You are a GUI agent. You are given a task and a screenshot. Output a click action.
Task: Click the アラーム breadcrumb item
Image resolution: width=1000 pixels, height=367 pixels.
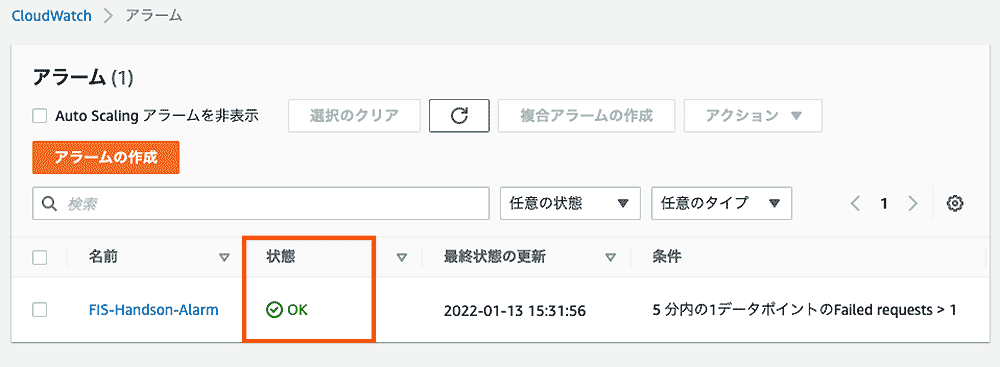154,16
